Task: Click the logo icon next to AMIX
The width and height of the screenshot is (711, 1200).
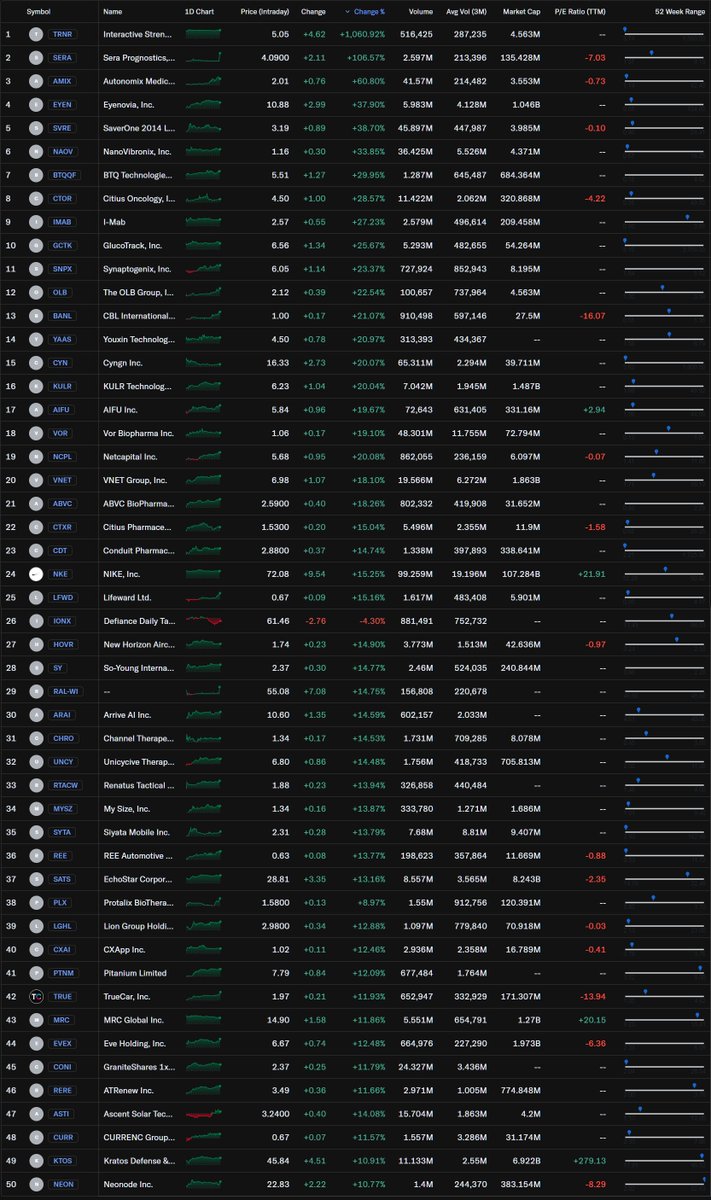Action: [x=36, y=81]
